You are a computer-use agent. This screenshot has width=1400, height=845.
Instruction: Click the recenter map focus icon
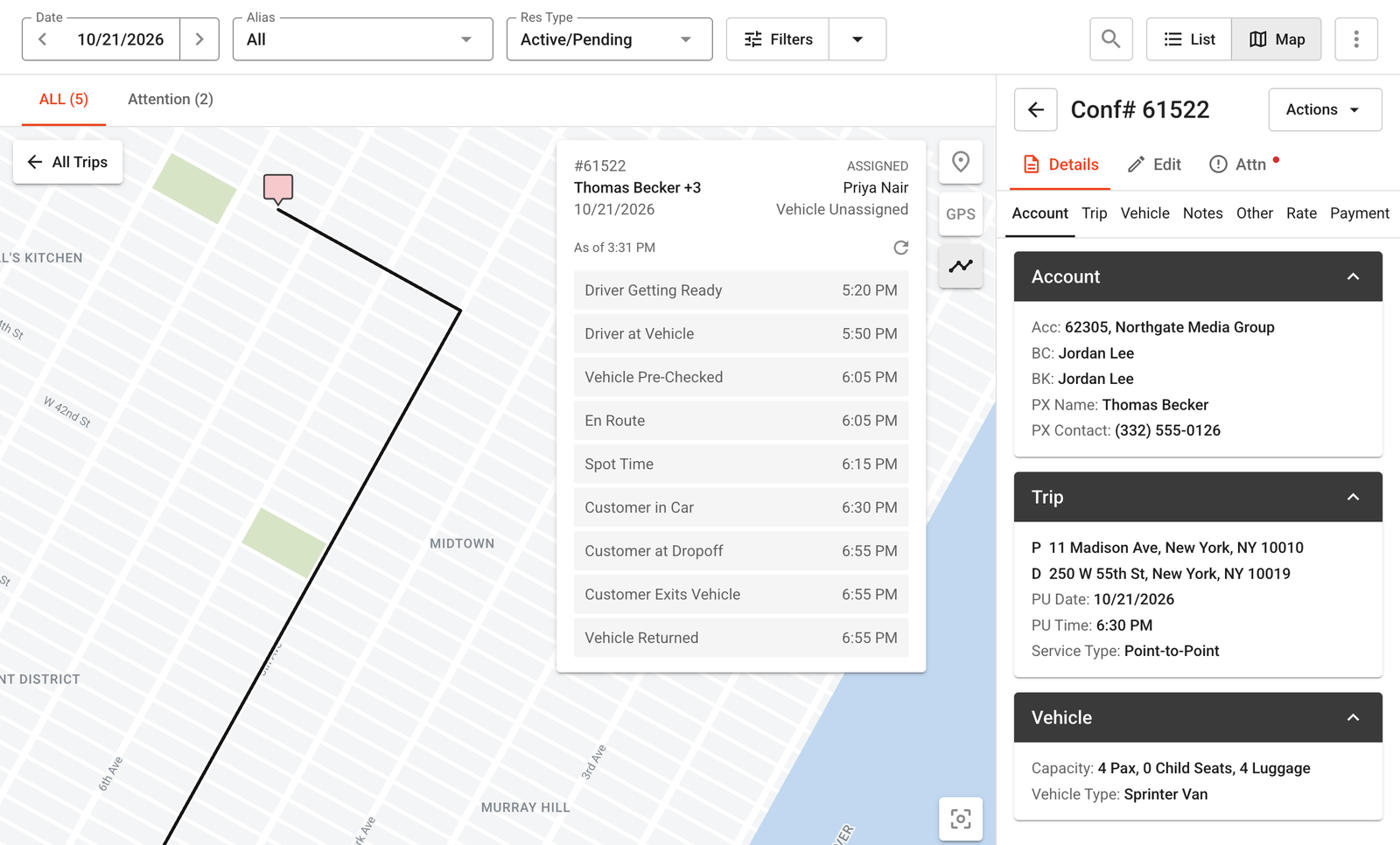pyautogui.click(x=961, y=819)
